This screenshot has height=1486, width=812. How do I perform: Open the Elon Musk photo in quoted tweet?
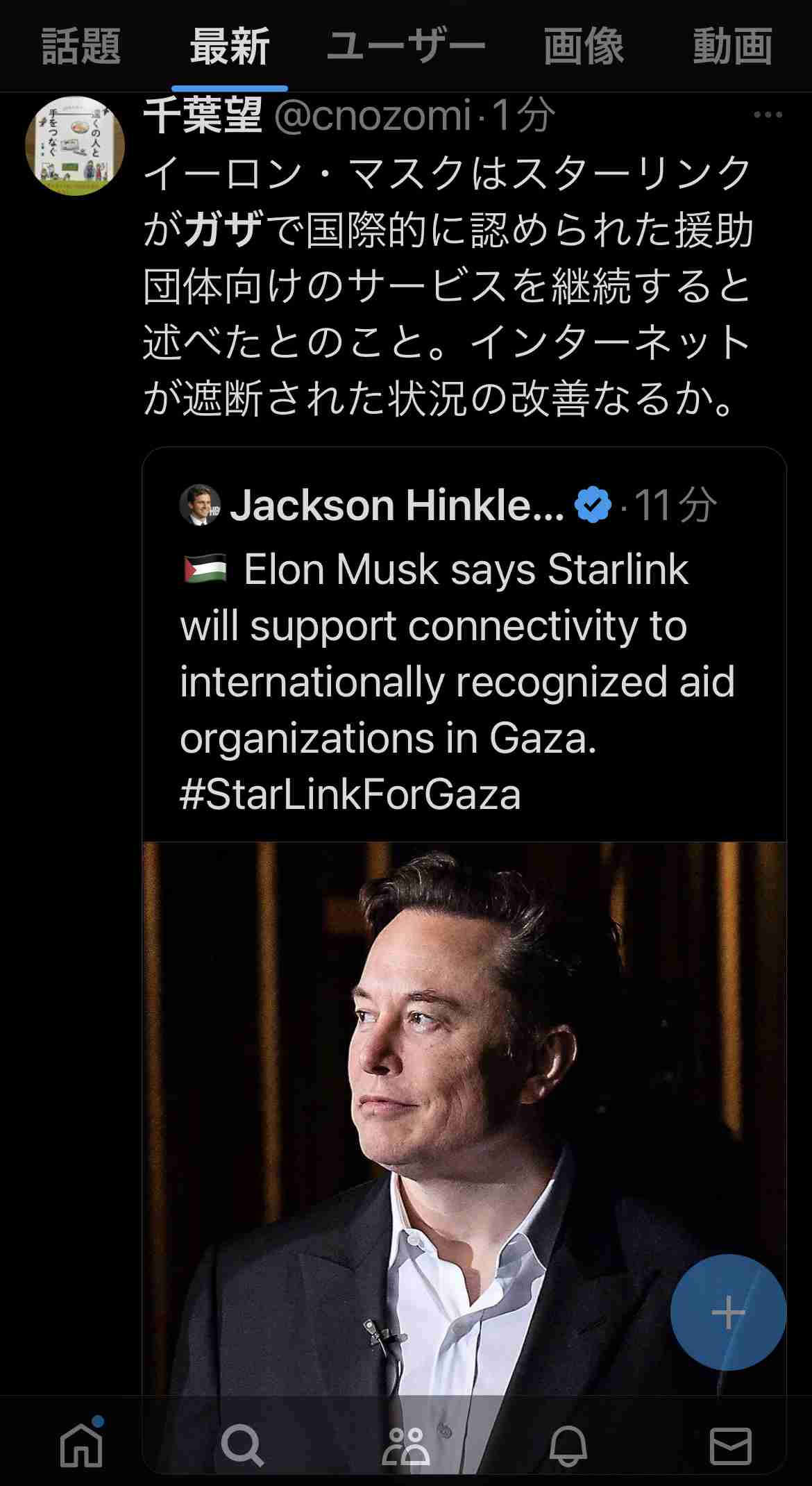(464, 1118)
